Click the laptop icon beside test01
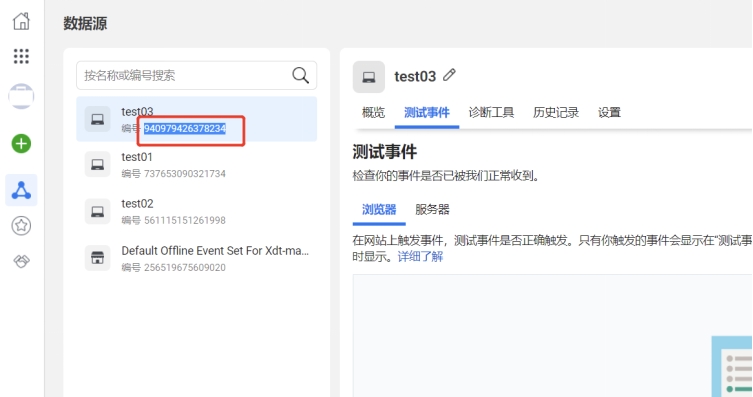The height and width of the screenshot is (397, 753). pos(97,165)
